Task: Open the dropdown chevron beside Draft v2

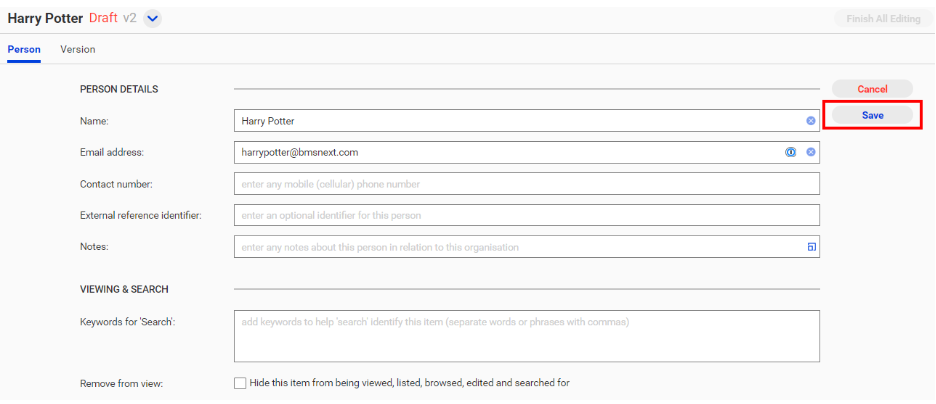Action: 153,18
